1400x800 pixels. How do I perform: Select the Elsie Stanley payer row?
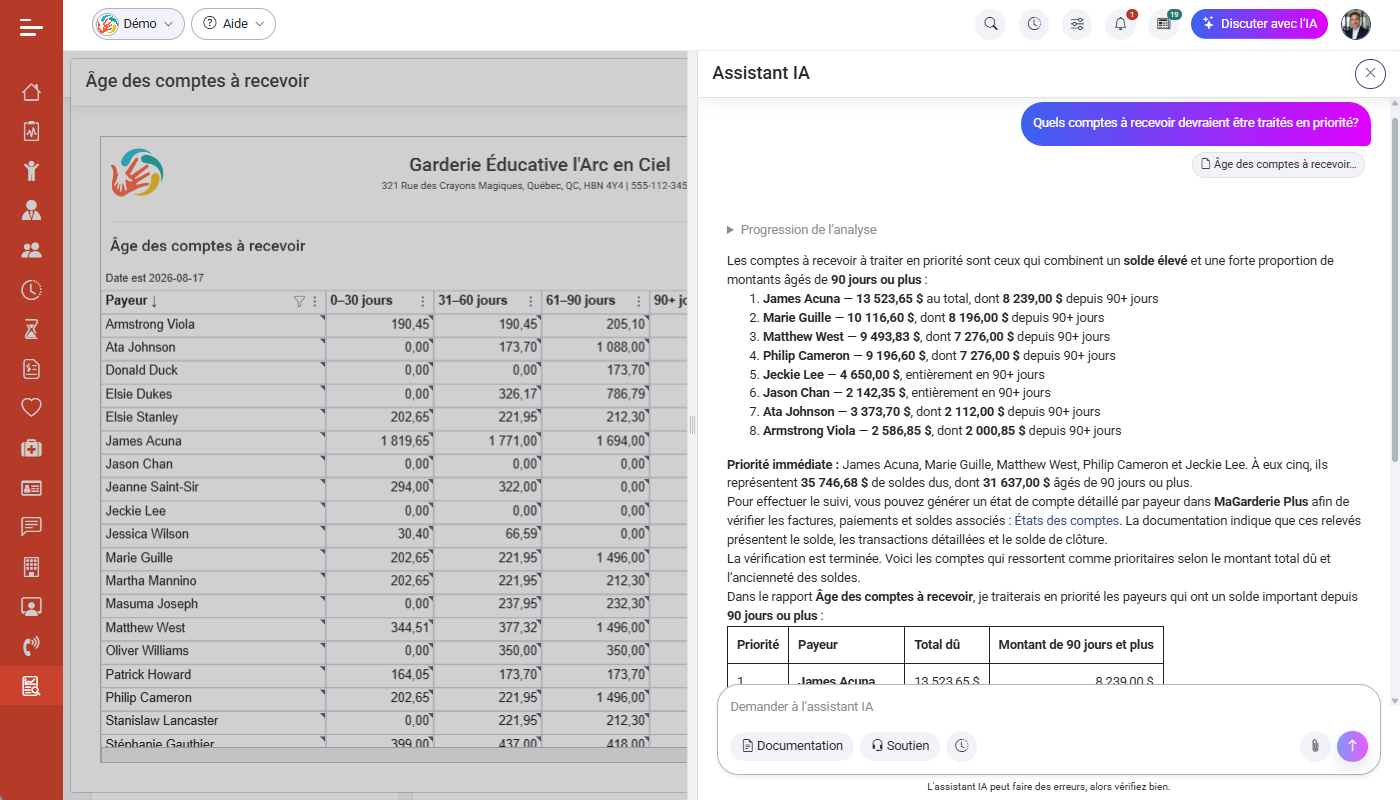pos(394,417)
